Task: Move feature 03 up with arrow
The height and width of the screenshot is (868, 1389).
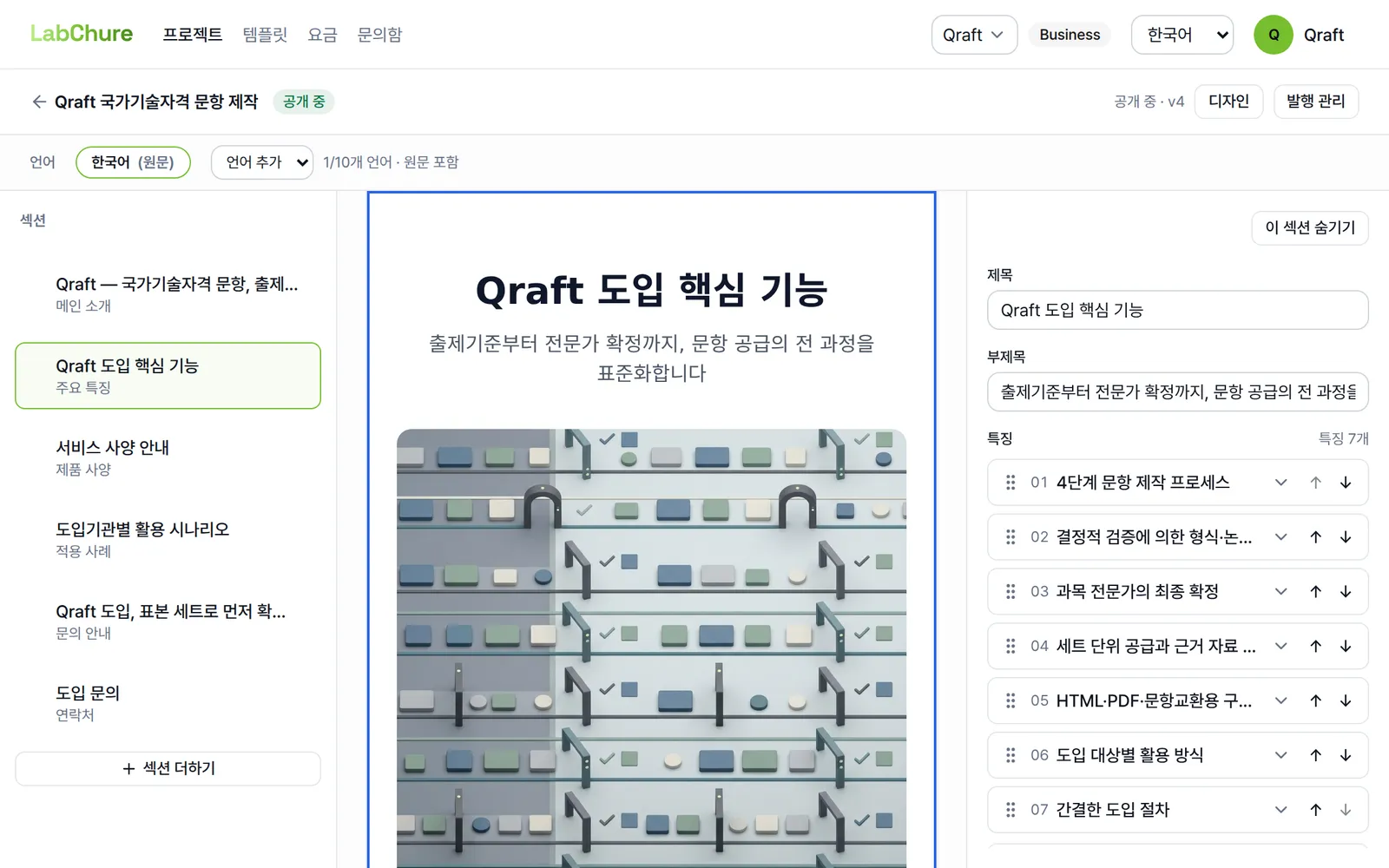Action: [1316, 592]
